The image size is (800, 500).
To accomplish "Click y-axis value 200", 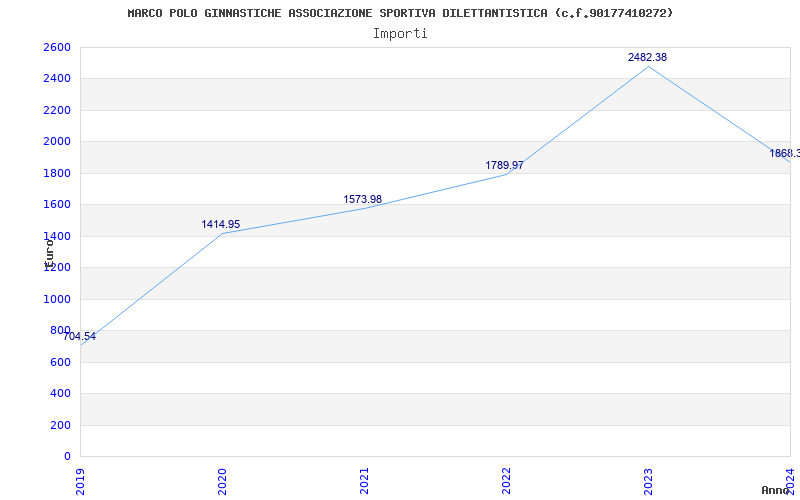I will pyautogui.click(x=60, y=425).
